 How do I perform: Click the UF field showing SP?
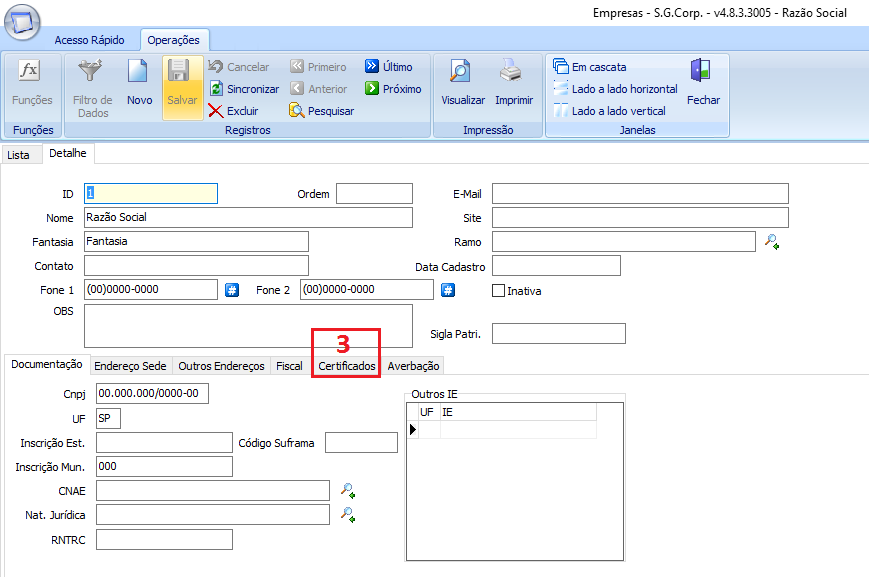click(x=108, y=418)
